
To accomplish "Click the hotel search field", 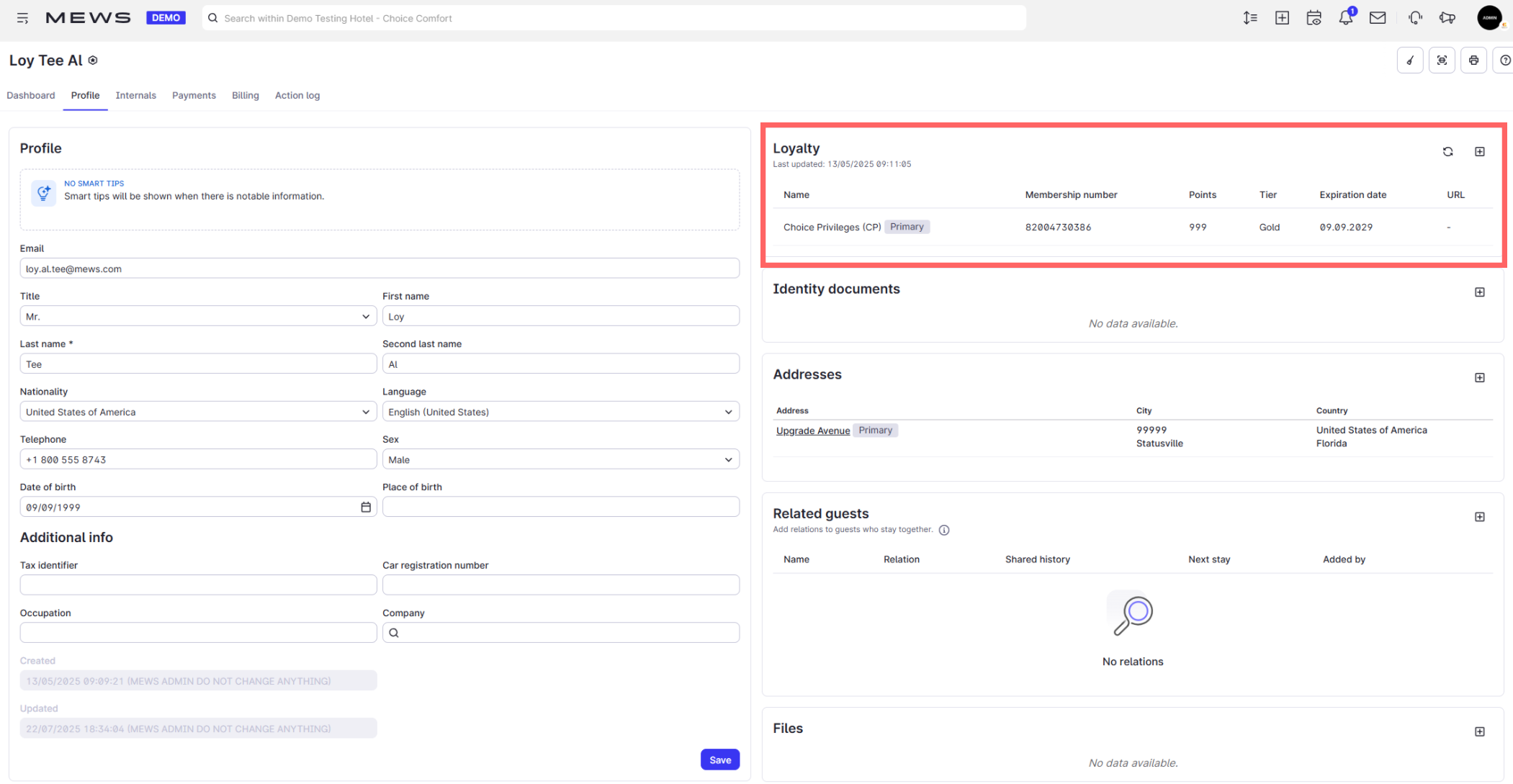I will tap(612, 18).
